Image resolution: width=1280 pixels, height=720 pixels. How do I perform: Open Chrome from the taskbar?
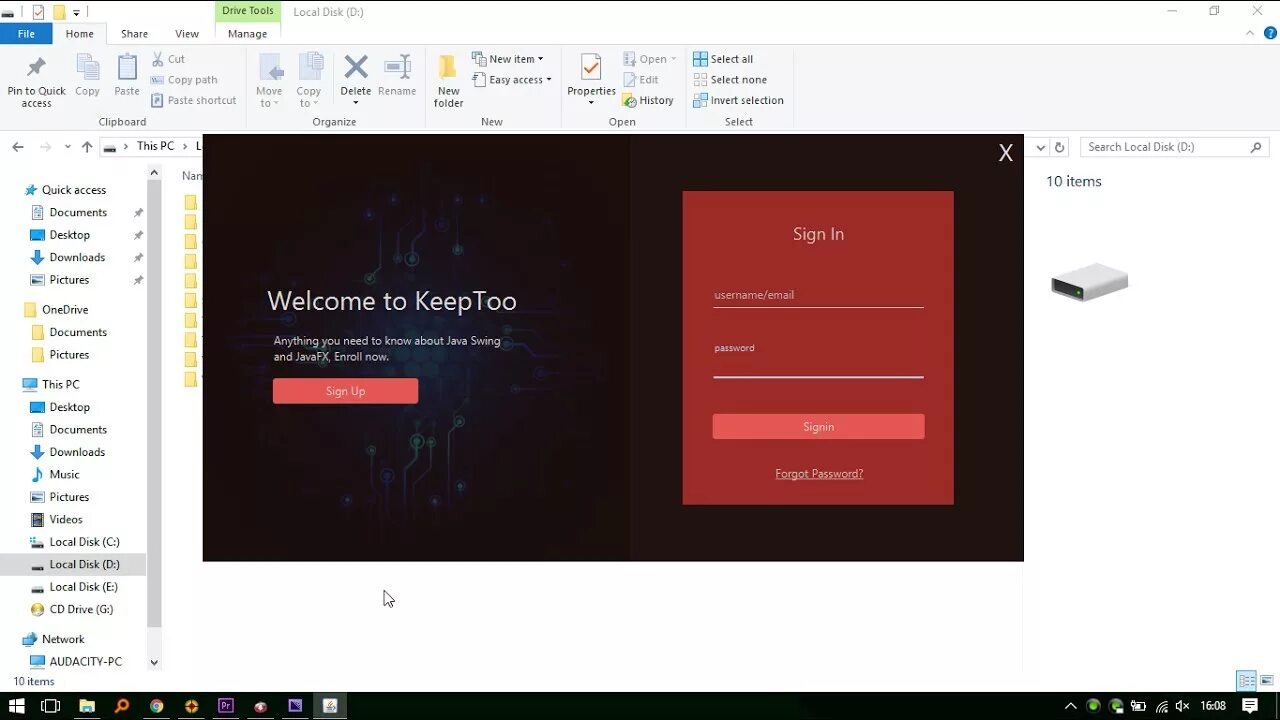click(157, 706)
